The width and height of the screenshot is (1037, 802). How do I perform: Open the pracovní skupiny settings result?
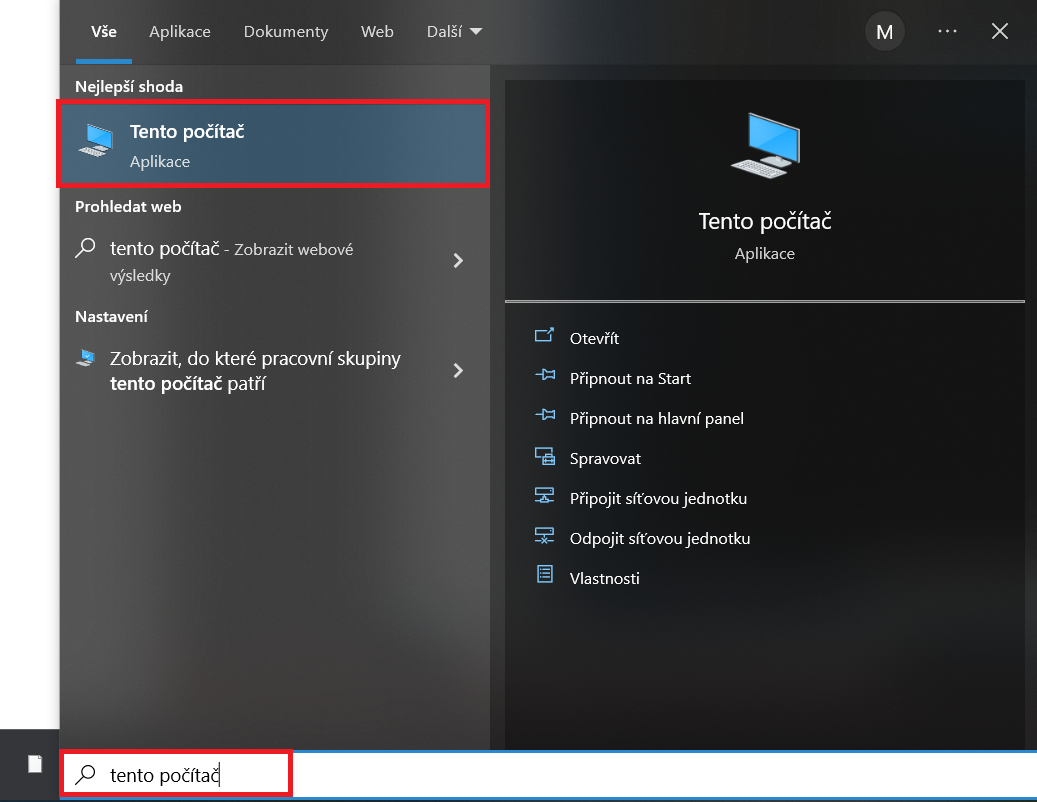pos(273,371)
